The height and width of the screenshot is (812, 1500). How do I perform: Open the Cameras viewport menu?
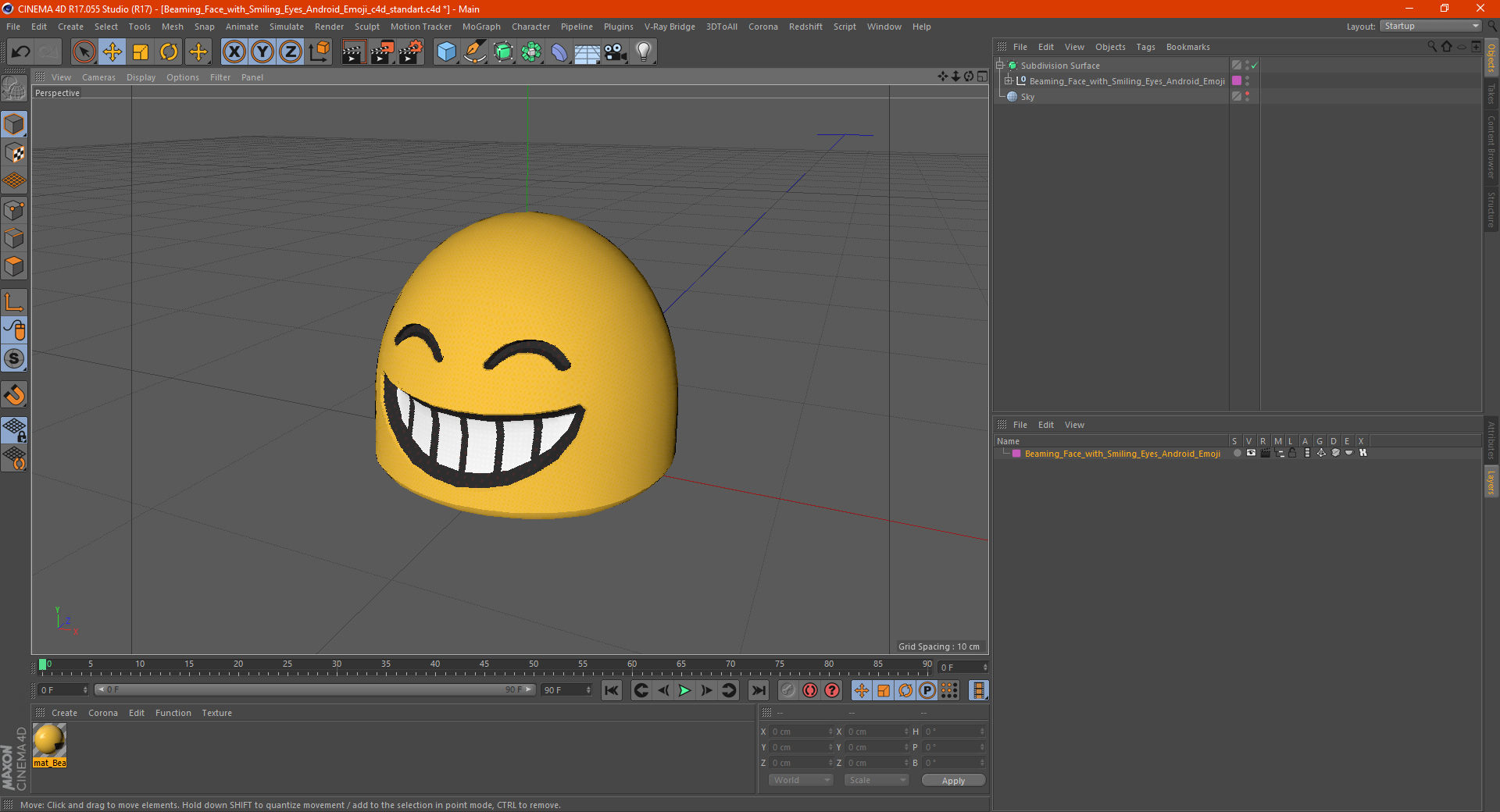click(x=98, y=77)
